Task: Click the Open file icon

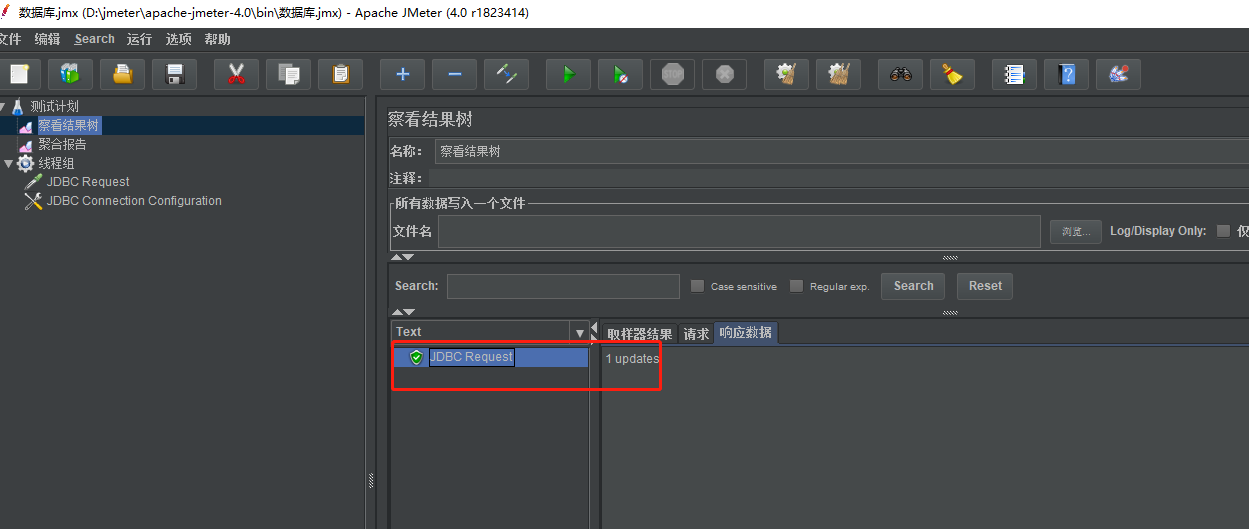Action: (122, 74)
